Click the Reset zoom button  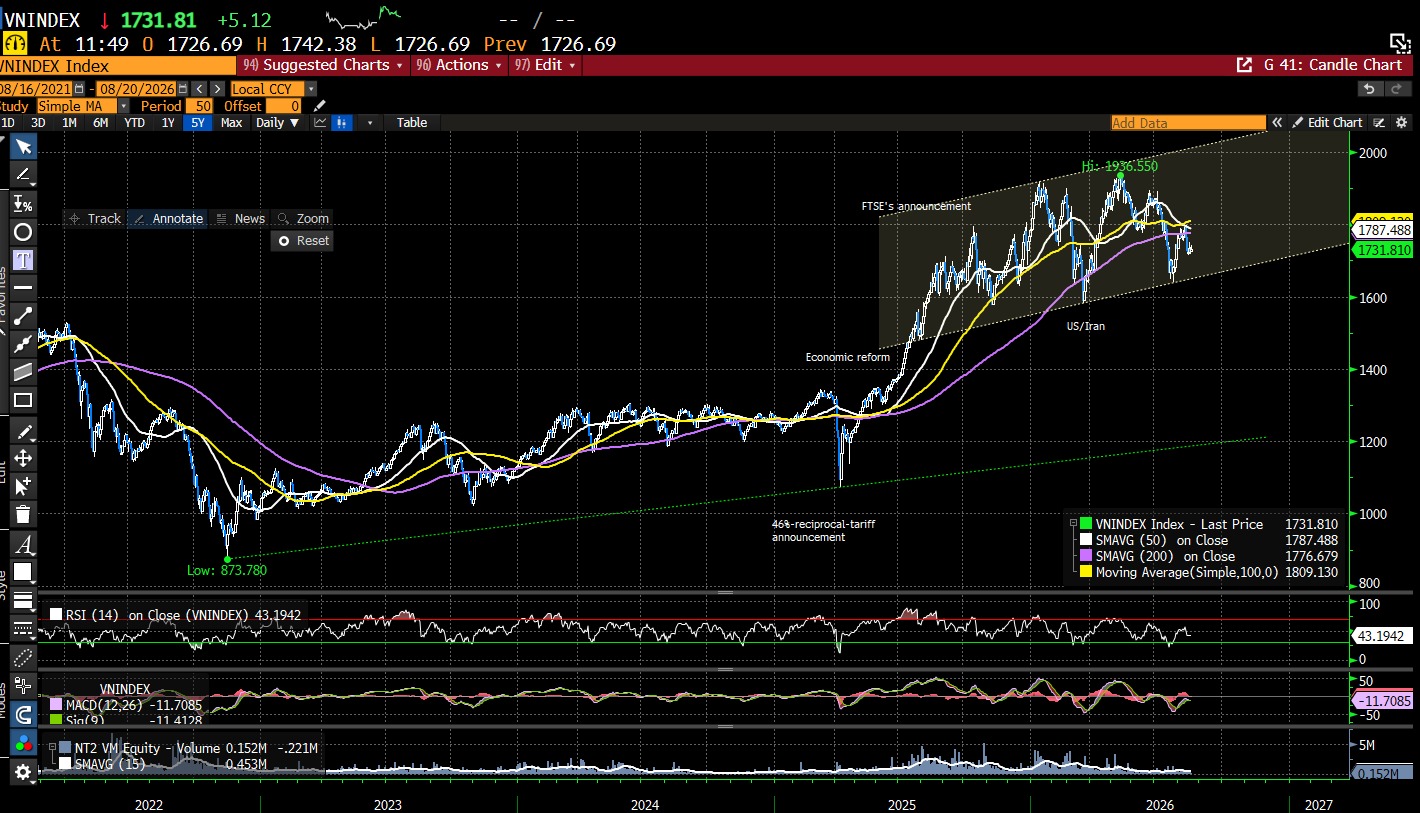click(304, 240)
